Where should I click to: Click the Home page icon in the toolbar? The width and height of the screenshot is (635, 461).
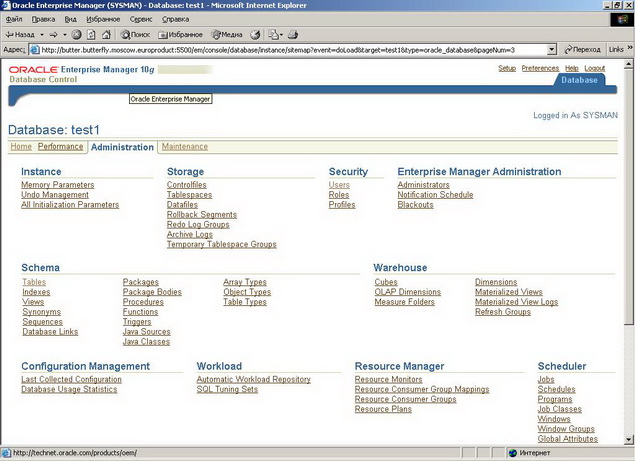(x=106, y=35)
